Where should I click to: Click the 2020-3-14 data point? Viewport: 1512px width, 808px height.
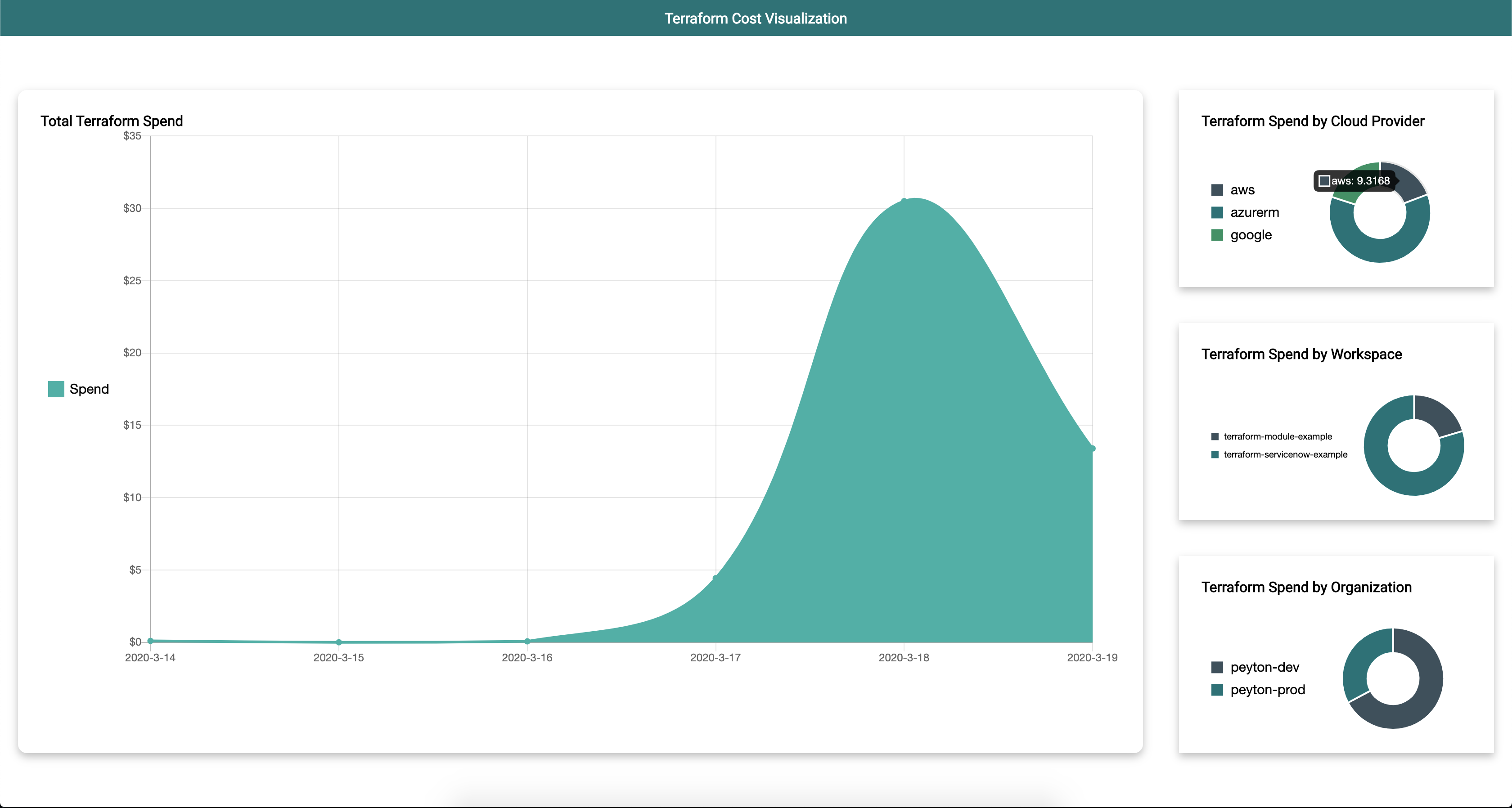tap(150, 641)
